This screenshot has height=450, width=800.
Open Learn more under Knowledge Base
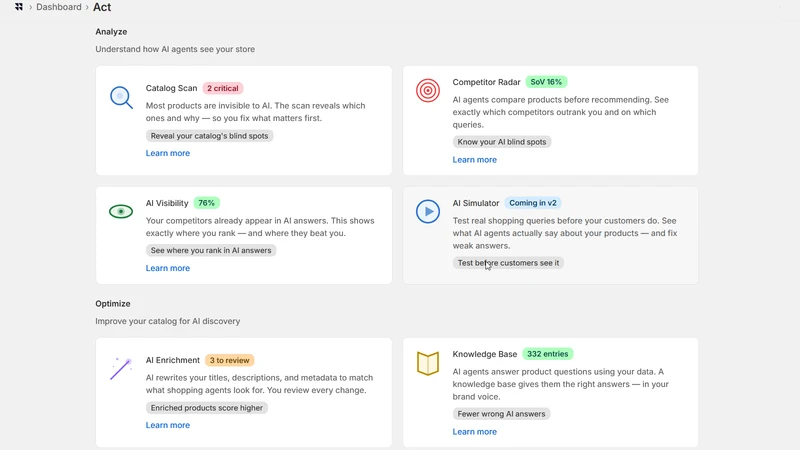pyautogui.click(x=474, y=432)
